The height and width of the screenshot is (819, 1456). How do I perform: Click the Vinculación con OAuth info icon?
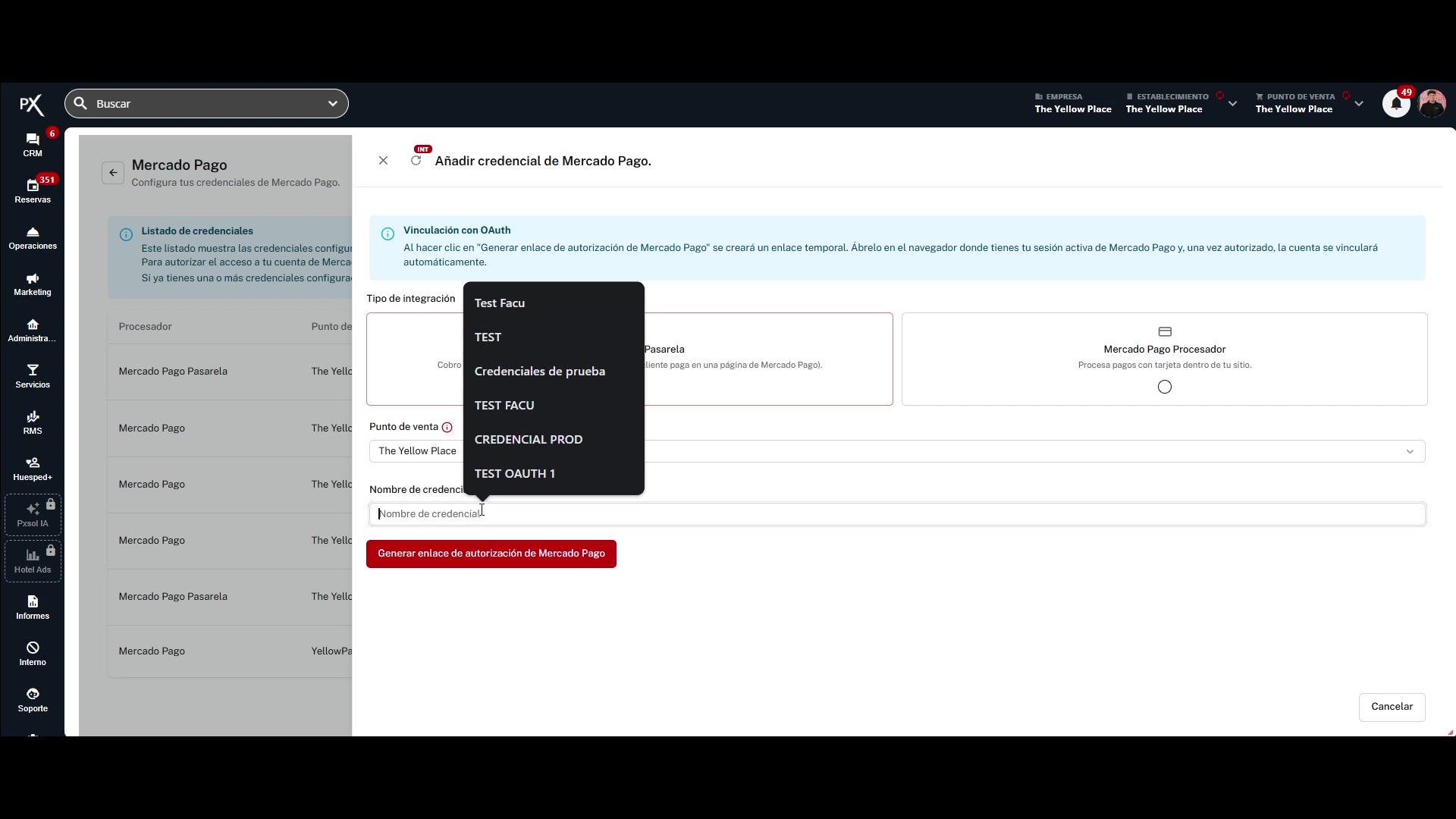click(388, 234)
